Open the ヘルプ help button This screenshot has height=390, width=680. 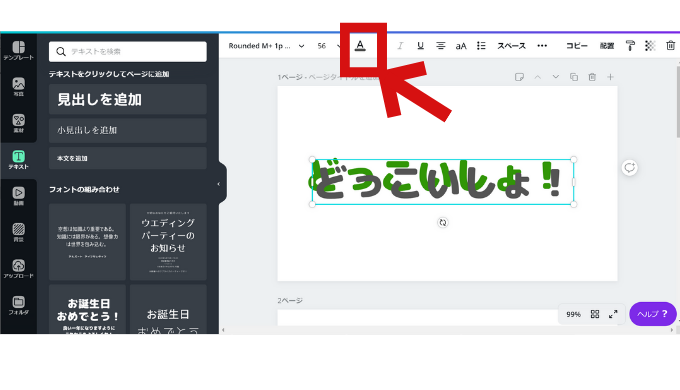653,314
